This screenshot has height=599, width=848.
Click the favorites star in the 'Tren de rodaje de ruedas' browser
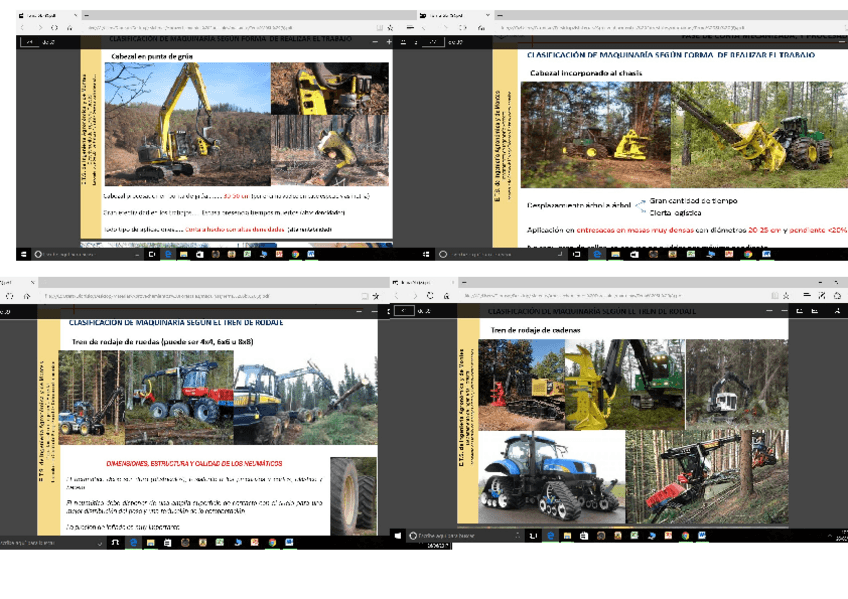pyautogui.click(x=374, y=297)
